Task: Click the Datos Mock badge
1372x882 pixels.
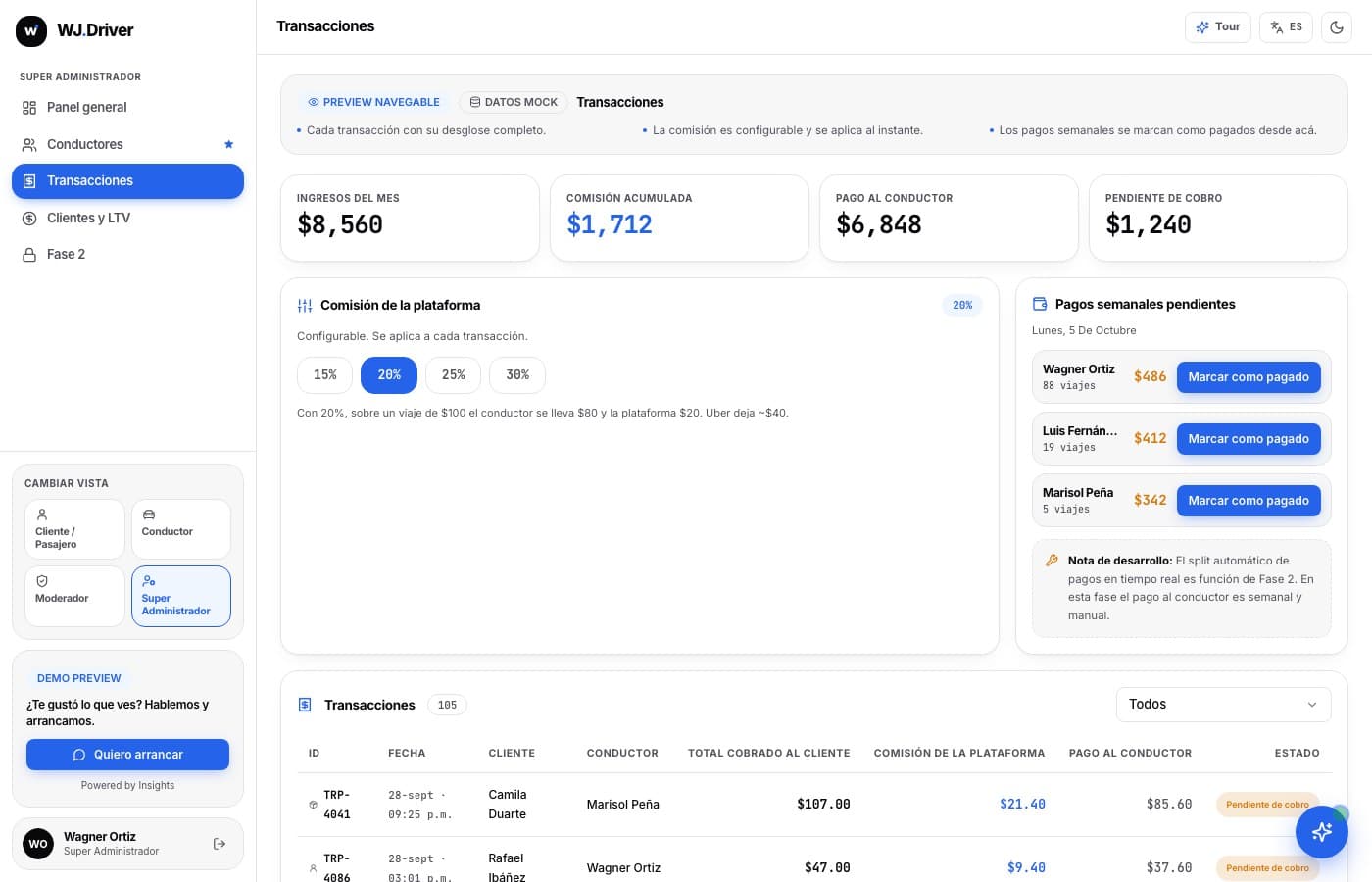Action: click(514, 102)
